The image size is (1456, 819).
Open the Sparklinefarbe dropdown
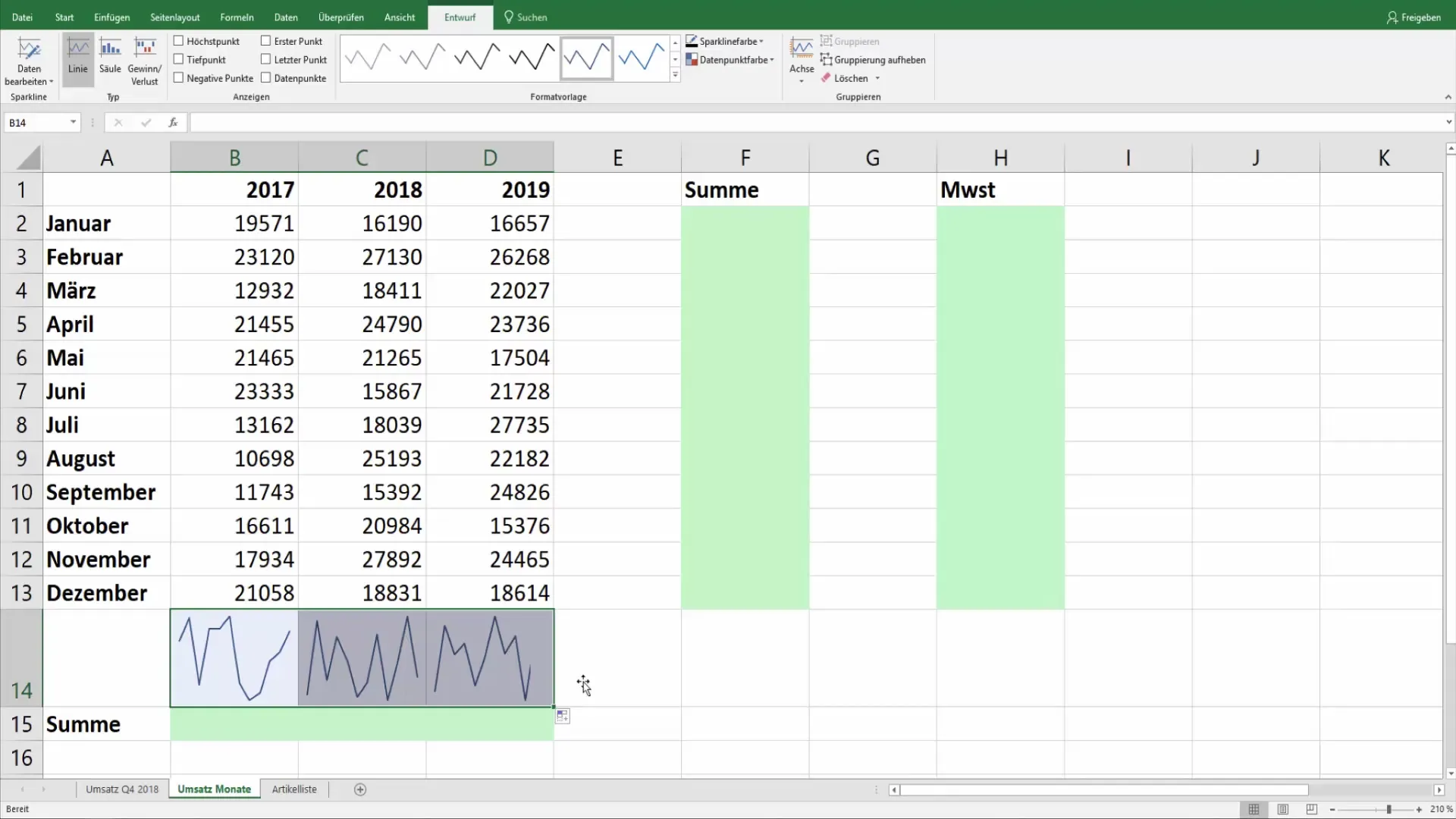[725, 41]
